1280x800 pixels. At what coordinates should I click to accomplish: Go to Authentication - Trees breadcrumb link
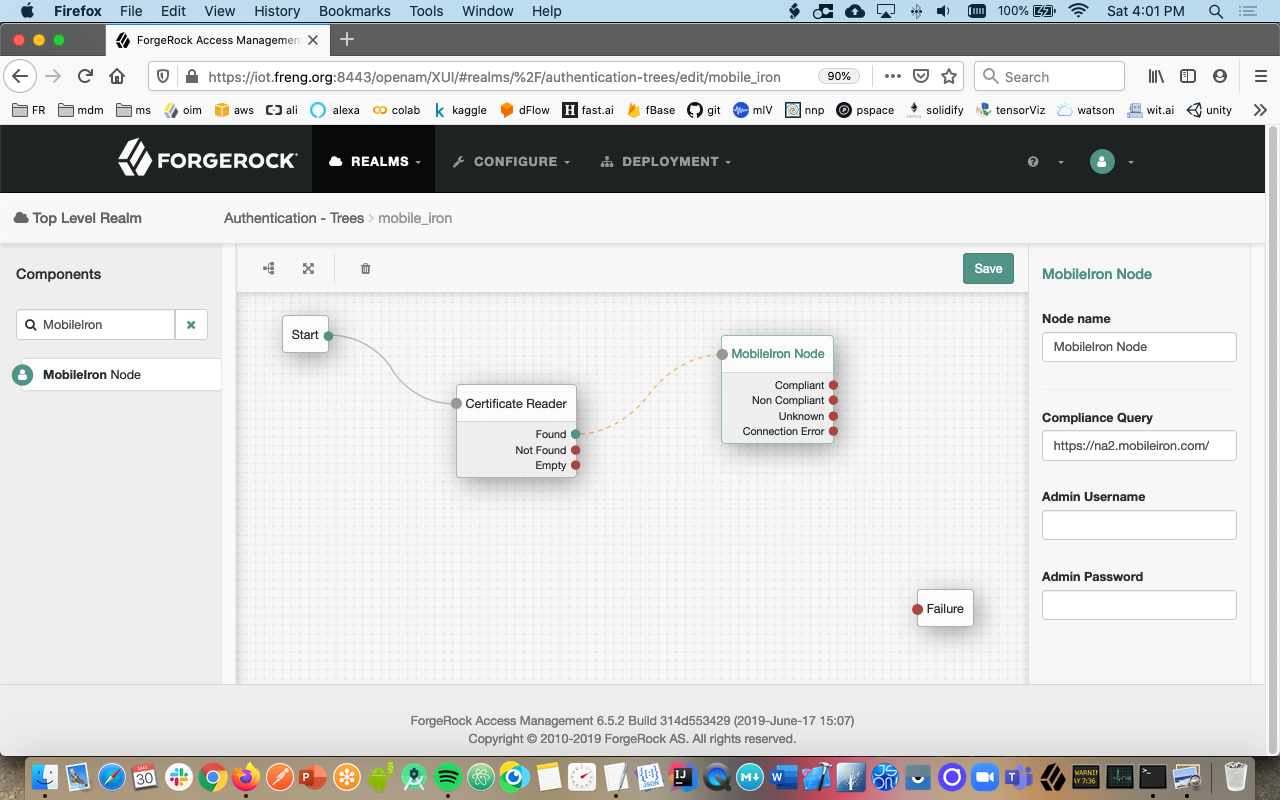point(294,218)
